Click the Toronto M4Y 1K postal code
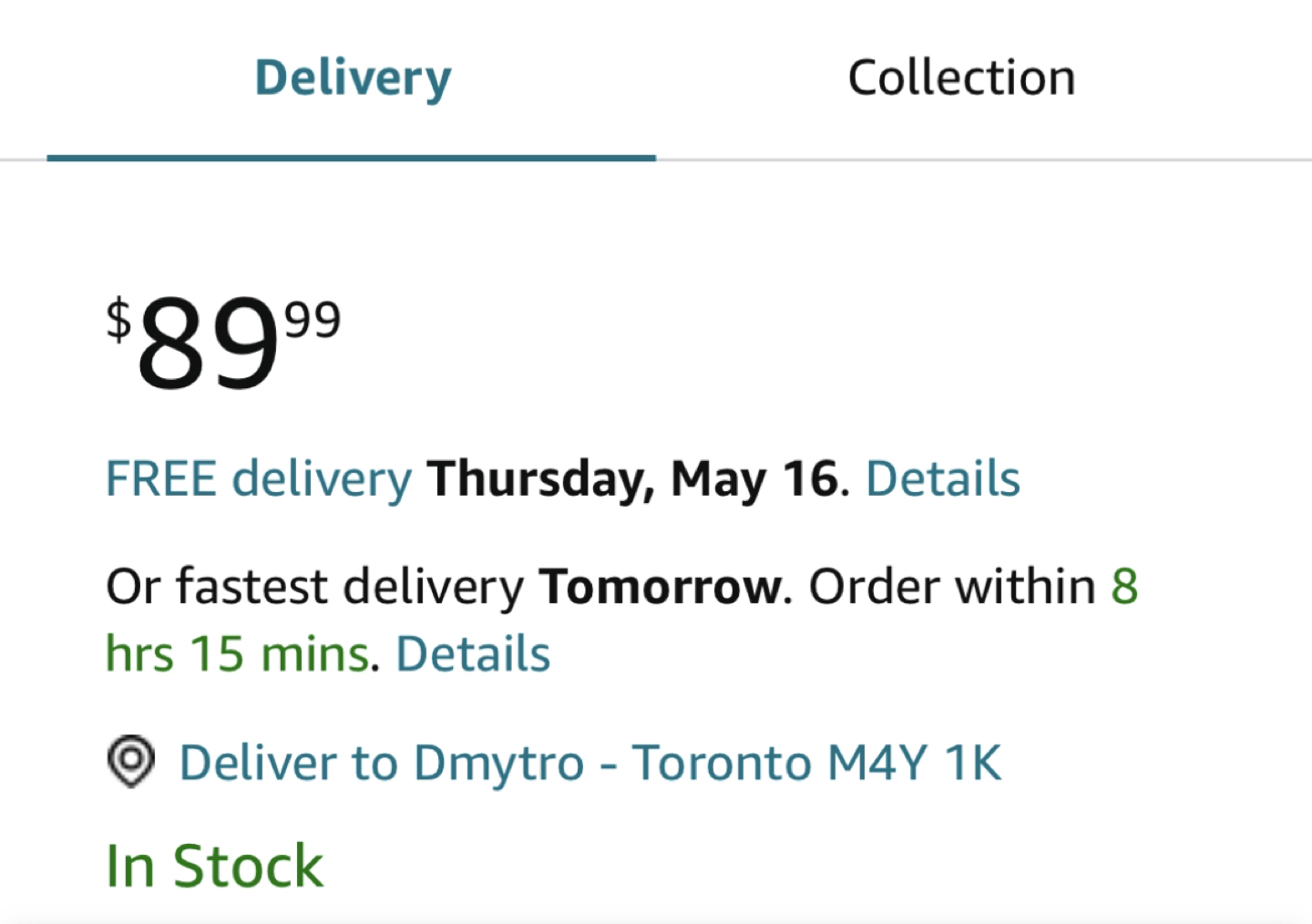This screenshot has height=924, width=1312. [x=817, y=763]
